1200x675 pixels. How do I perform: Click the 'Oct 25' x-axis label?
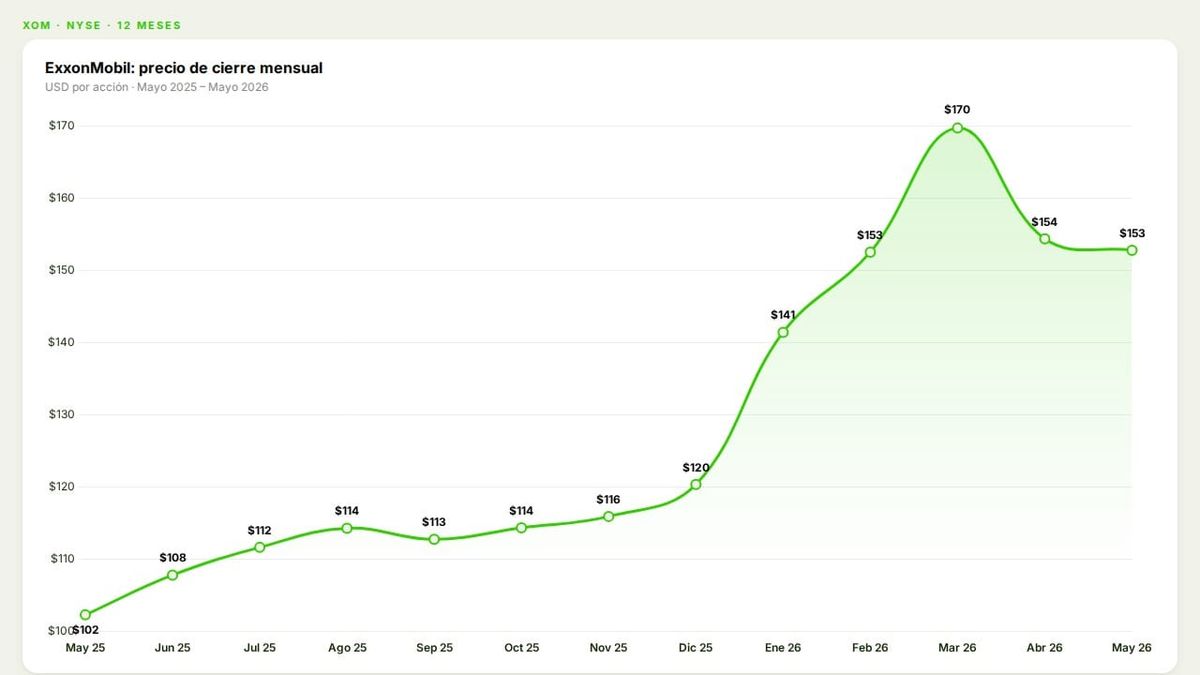click(521, 648)
